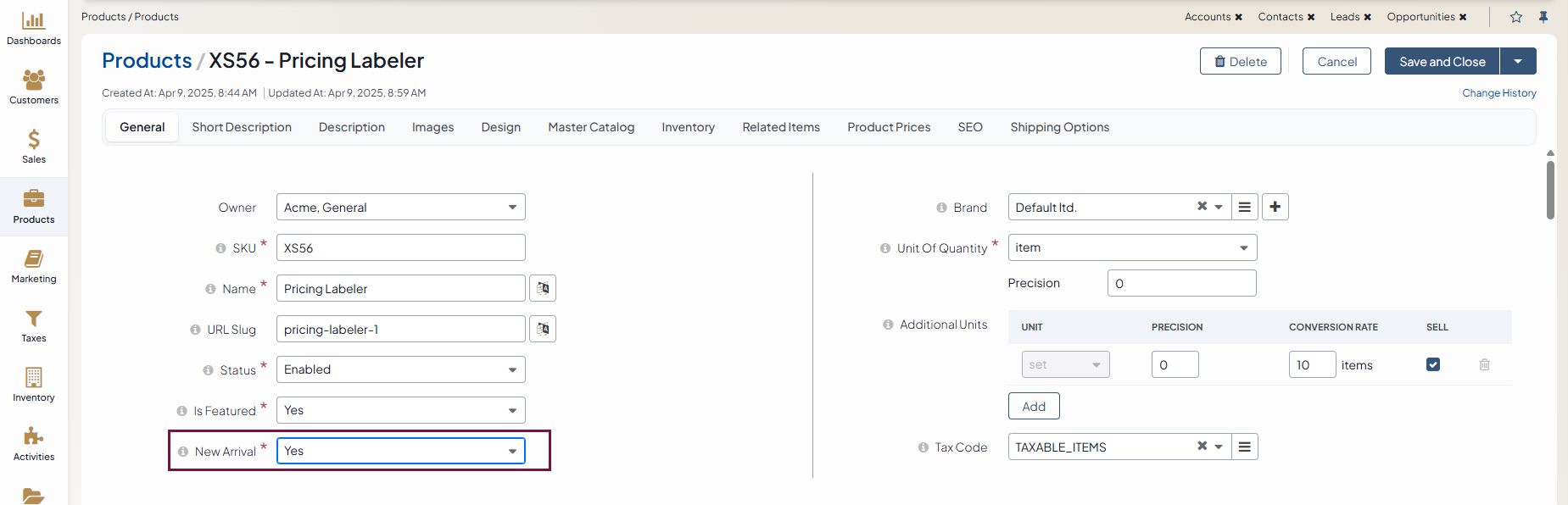Open Save and Close dropdown arrow

(x=1518, y=61)
